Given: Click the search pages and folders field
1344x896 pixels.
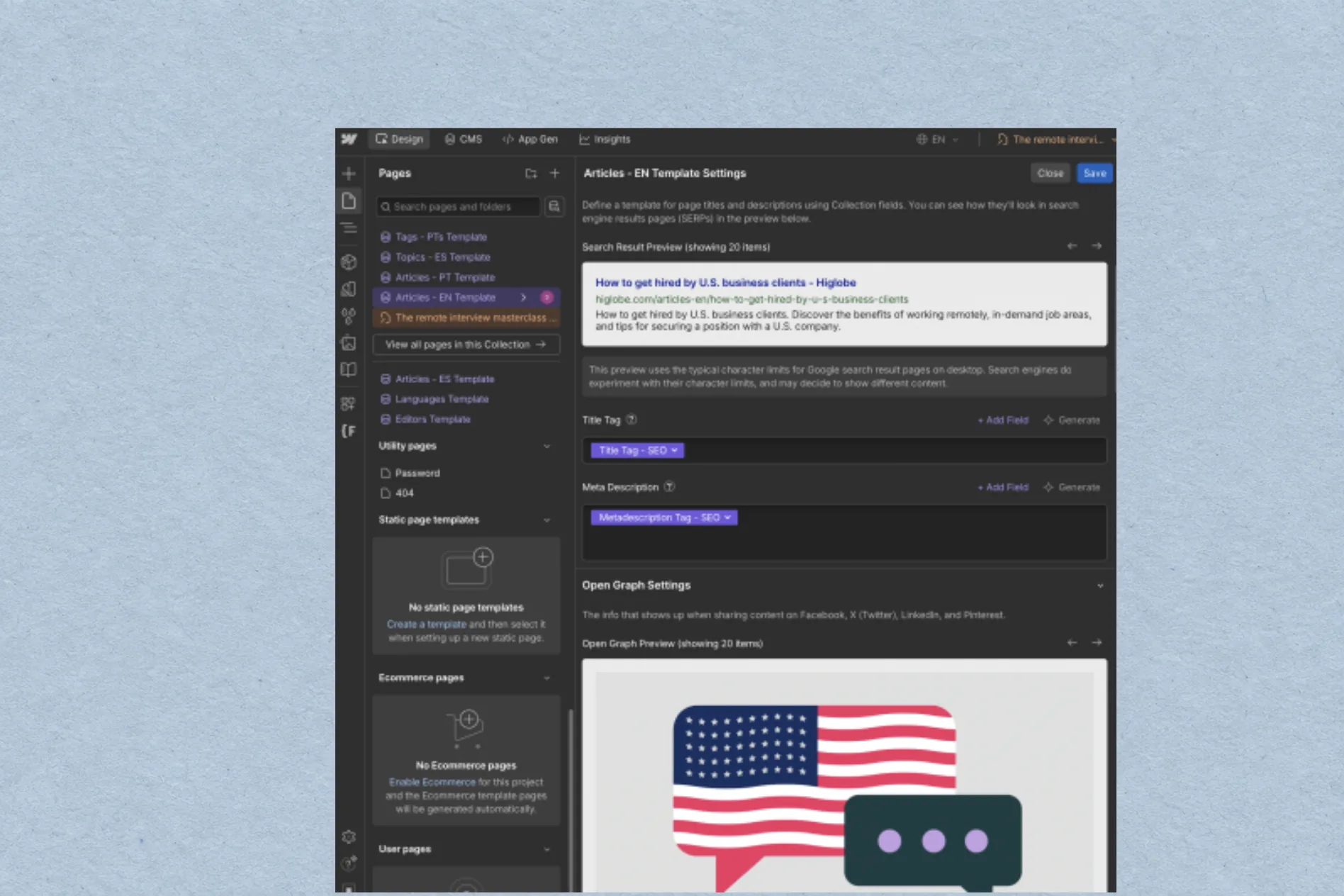Looking at the screenshot, I should click(x=458, y=207).
